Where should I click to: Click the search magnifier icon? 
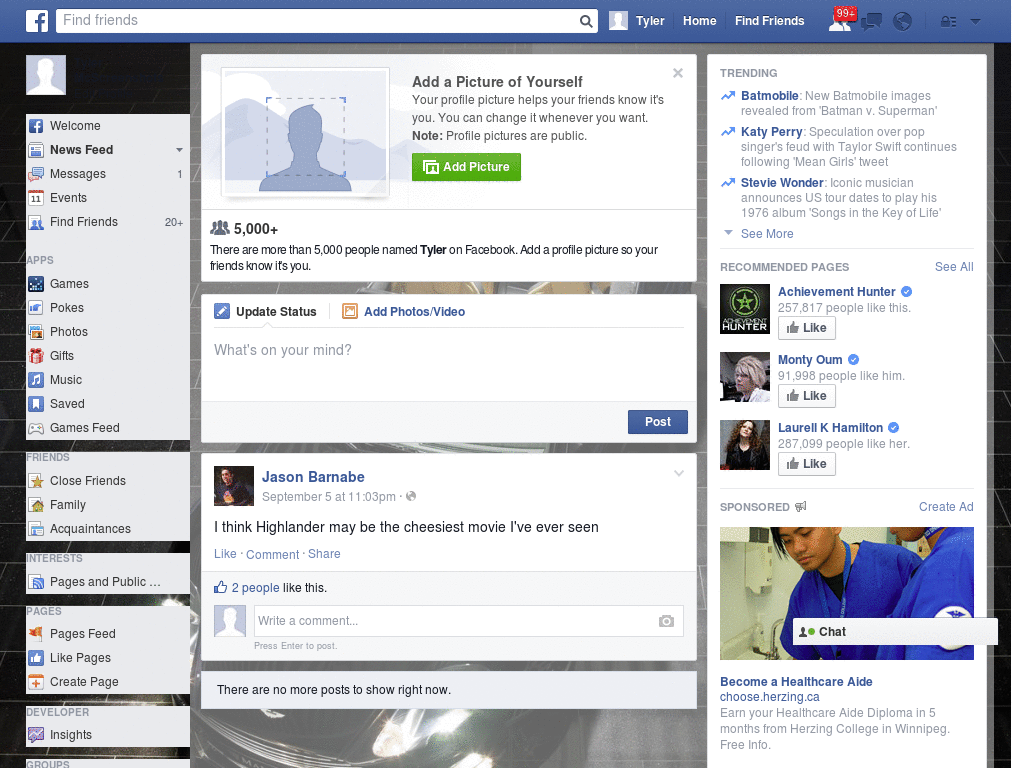tap(586, 21)
